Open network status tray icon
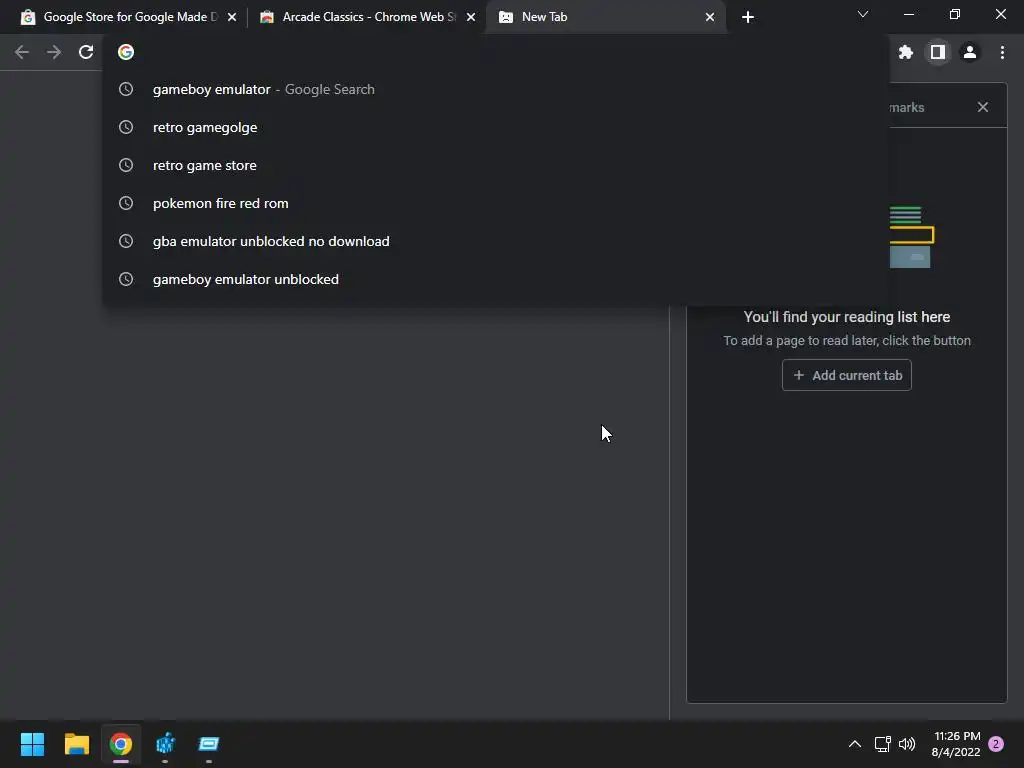The height and width of the screenshot is (768, 1024). pyautogui.click(x=882, y=744)
